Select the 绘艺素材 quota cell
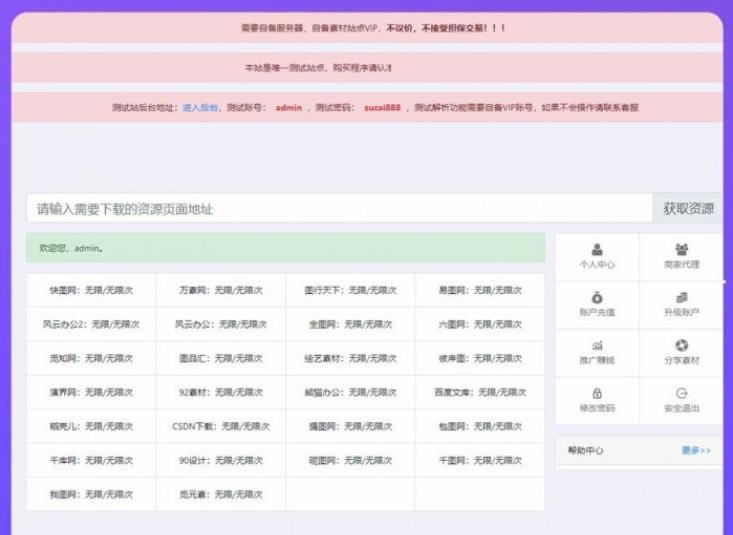This screenshot has width=733, height=535. (x=350, y=358)
